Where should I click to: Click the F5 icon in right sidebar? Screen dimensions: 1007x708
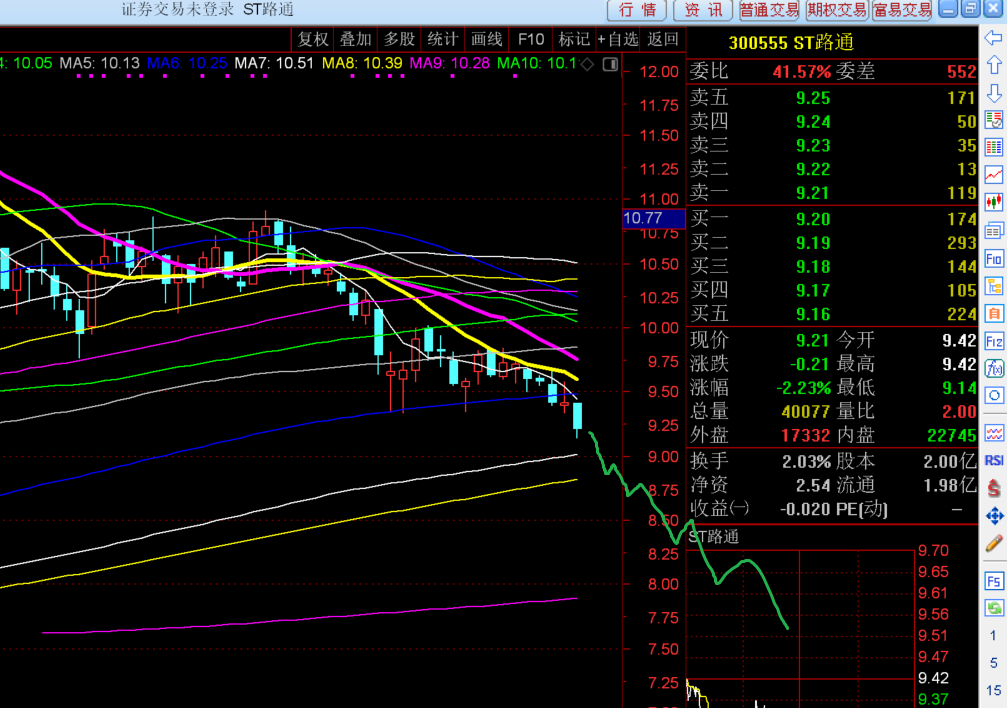pos(994,581)
